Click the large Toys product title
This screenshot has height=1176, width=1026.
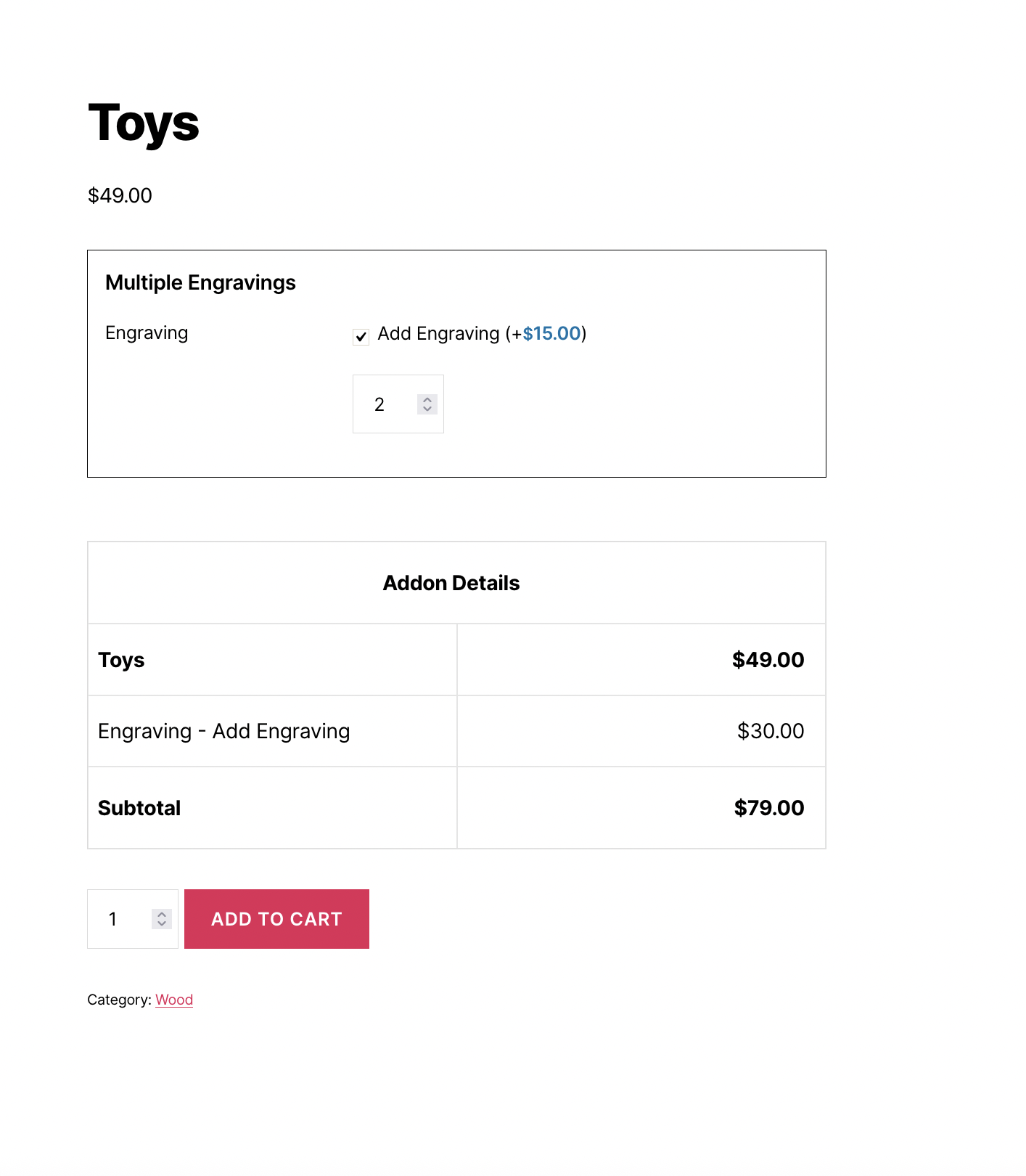pos(144,123)
